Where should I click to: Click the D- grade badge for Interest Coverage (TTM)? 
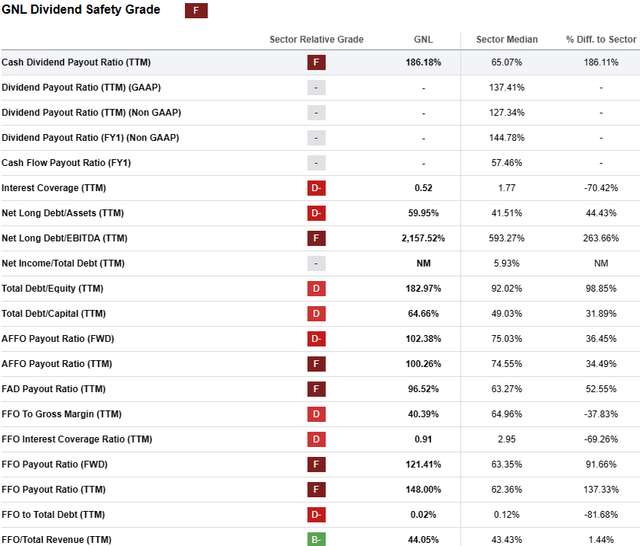(x=316, y=188)
